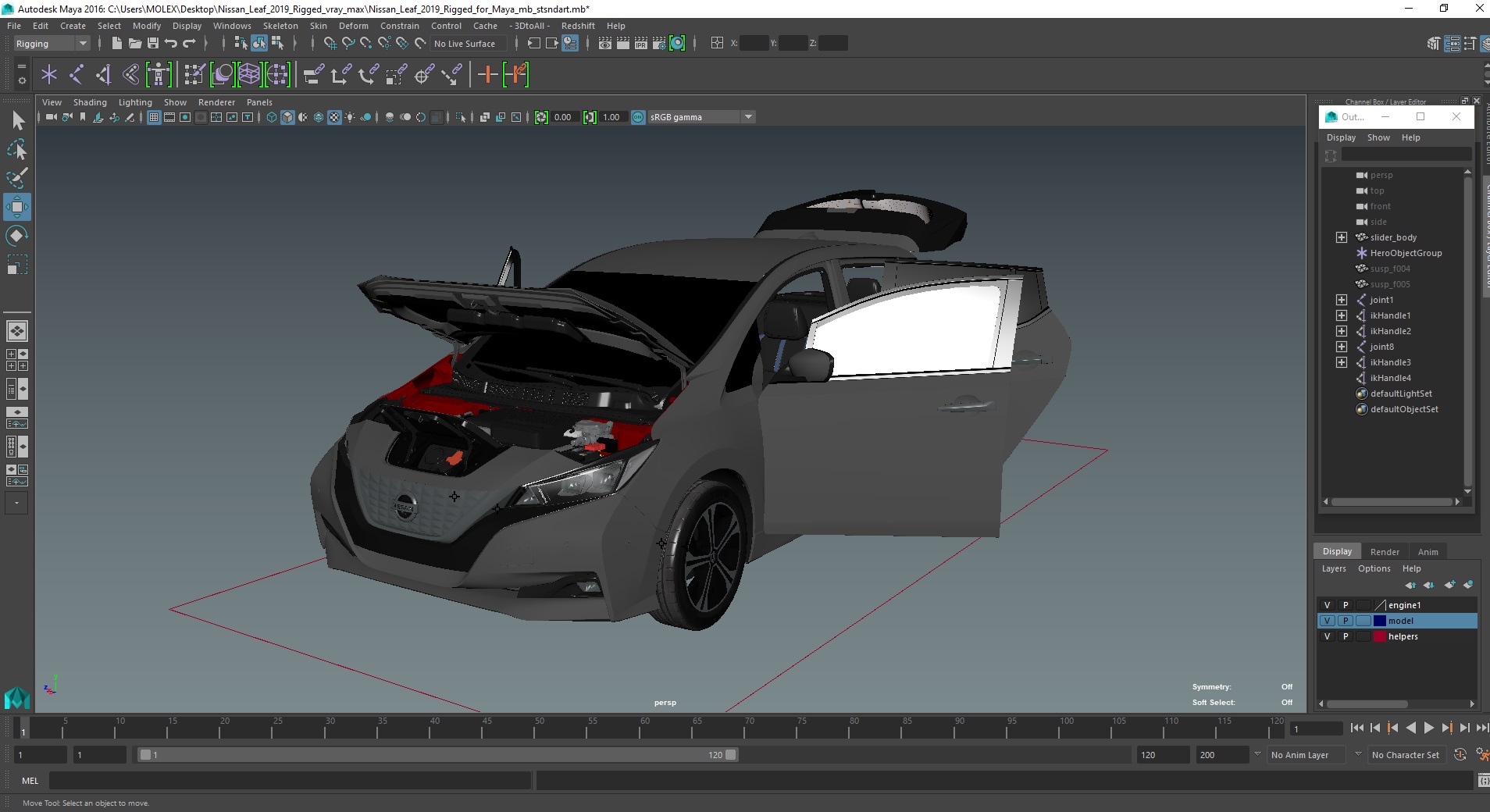
Task: Open Set Driven Key shelf icon
Action: (x=516, y=75)
